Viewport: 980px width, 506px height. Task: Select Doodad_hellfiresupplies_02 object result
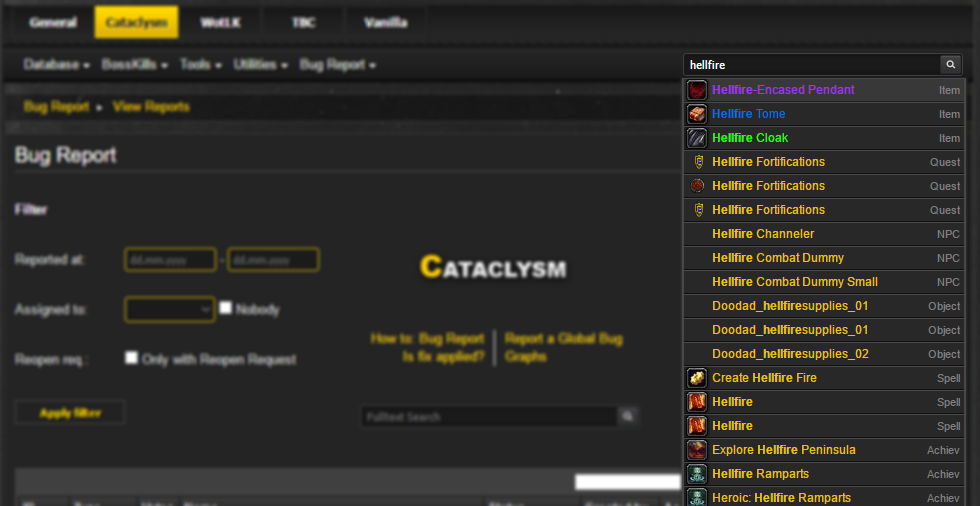pos(824,354)
